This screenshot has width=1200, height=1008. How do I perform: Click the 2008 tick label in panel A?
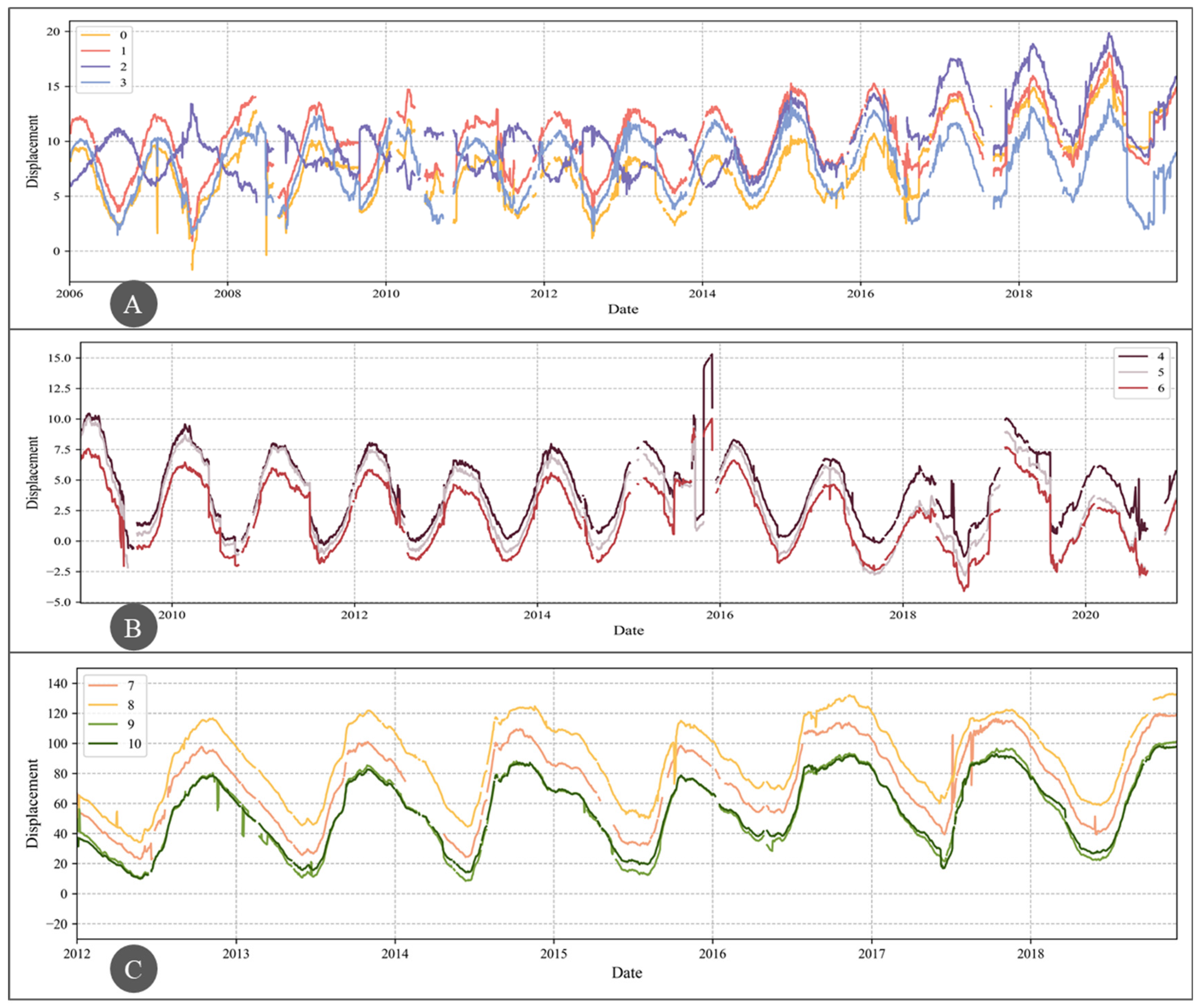coord(227,294)
